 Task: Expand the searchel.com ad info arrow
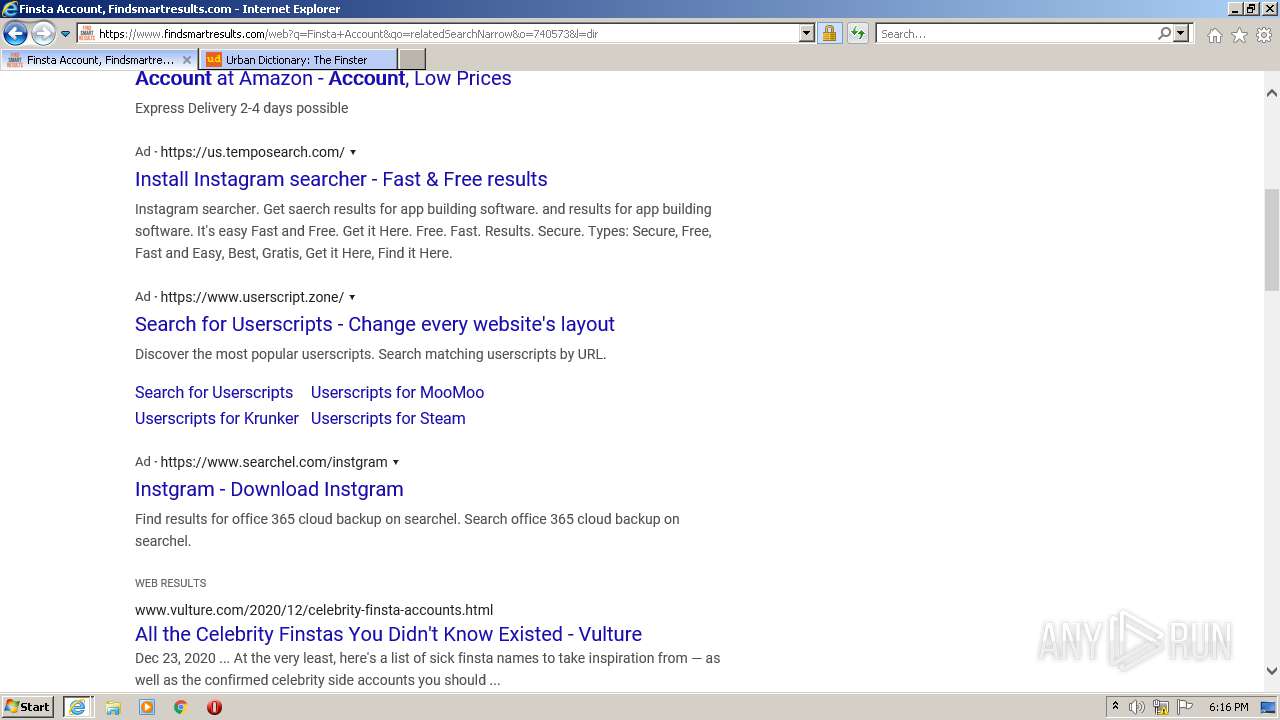[396, 463]
